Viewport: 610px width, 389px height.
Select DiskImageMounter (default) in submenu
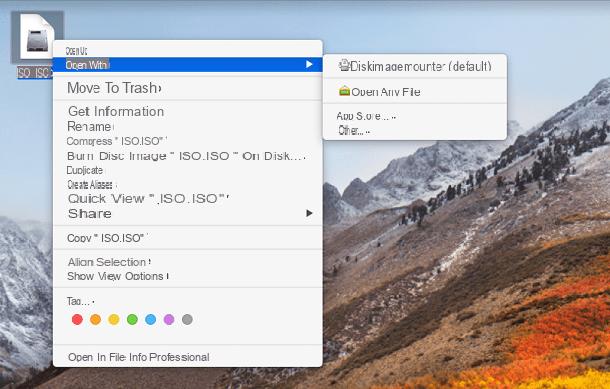pyautogui.click(x=415, y=66)
